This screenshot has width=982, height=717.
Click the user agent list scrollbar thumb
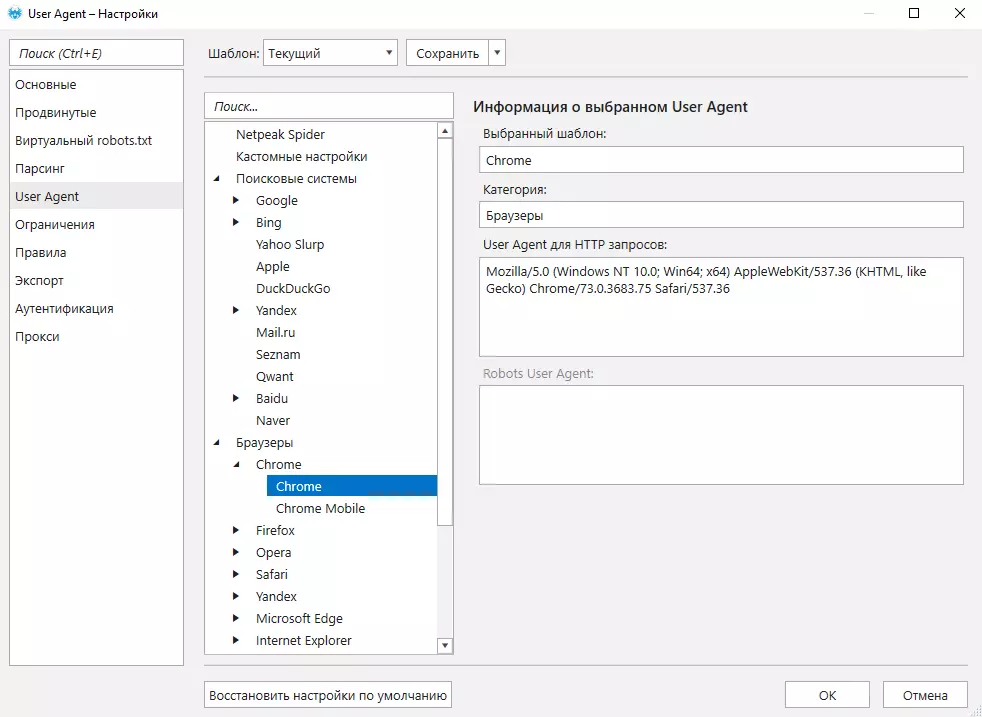[x=445, y=332]
